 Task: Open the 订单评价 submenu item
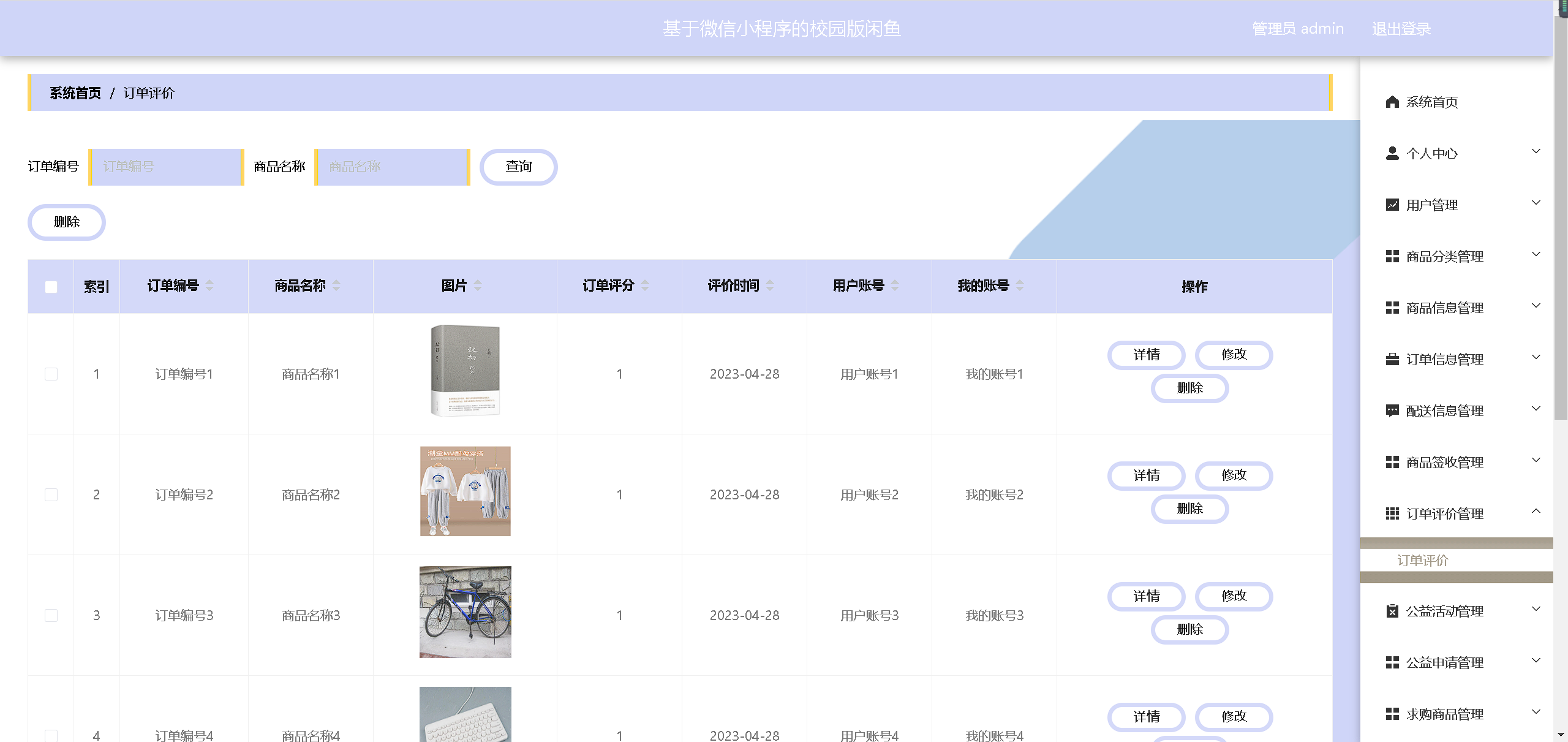1422,560
